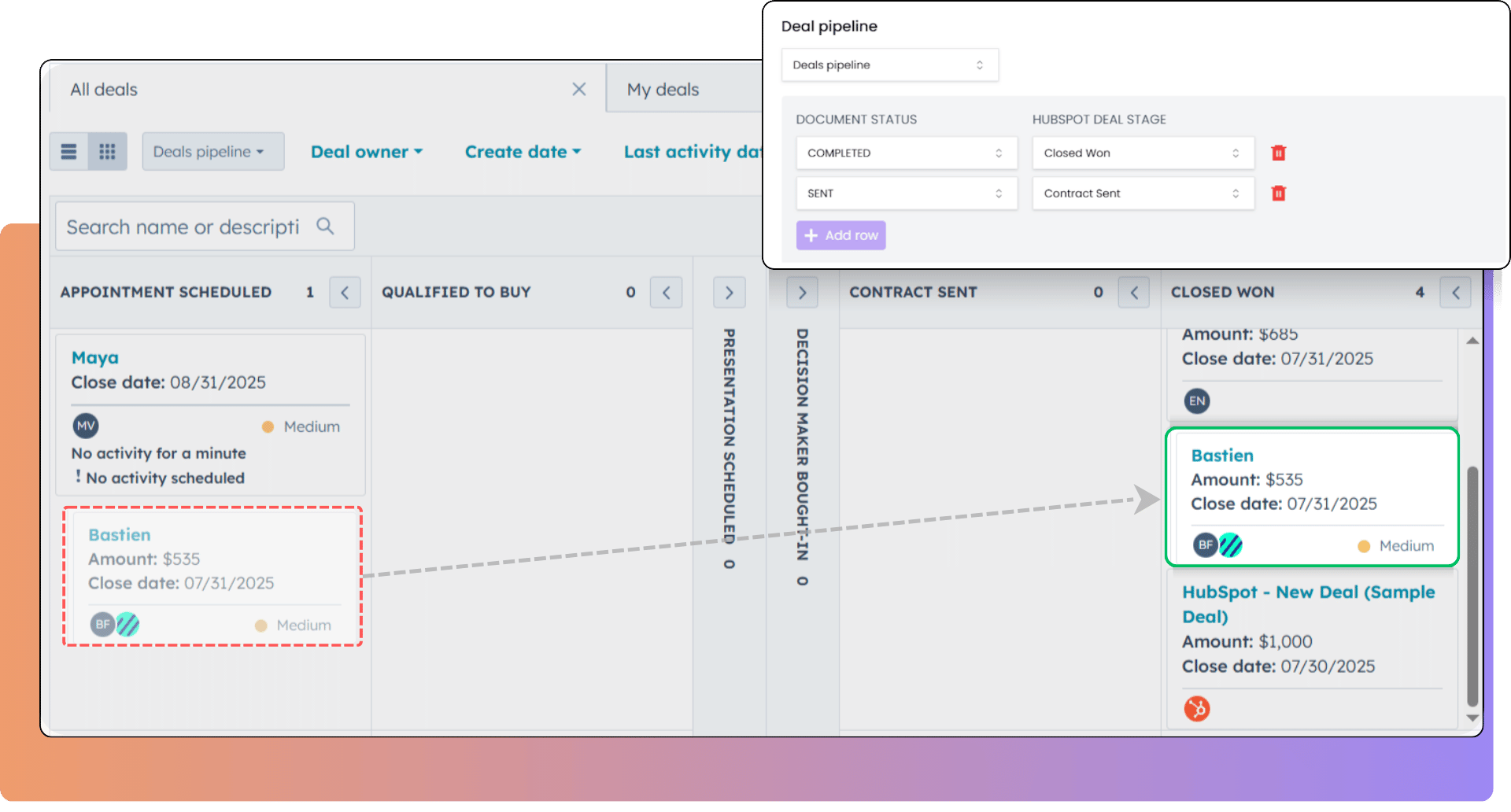Image resolution: width=1511 pixels, height=812 pixels.
Task: Click the MV avatar on Maya card
Action: tap(86, 426)
